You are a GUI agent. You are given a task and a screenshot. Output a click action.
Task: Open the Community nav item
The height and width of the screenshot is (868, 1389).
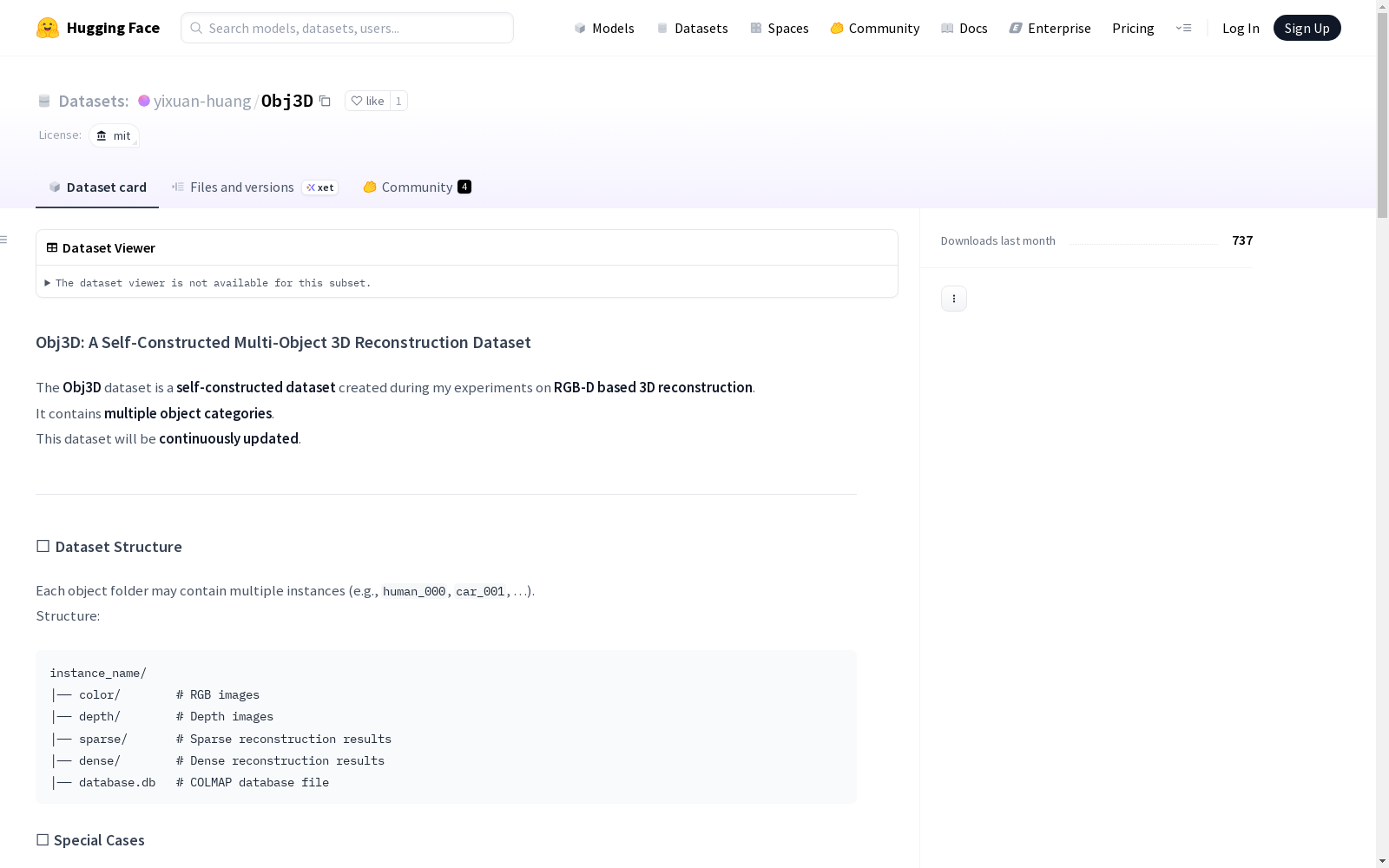click(x=874, y=28)
